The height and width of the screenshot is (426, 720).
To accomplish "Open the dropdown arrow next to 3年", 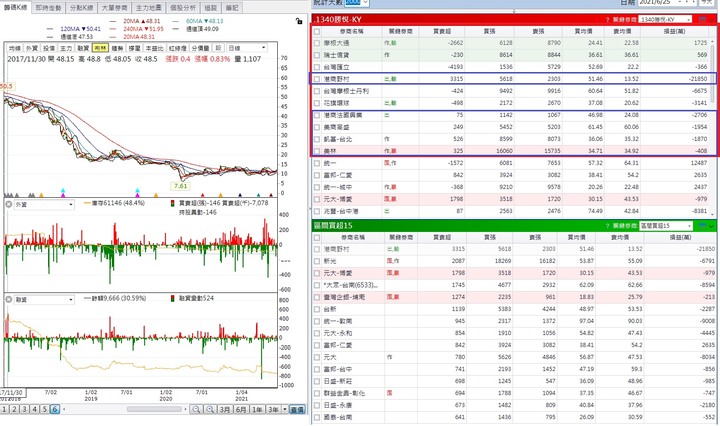I will pos(285,409).
